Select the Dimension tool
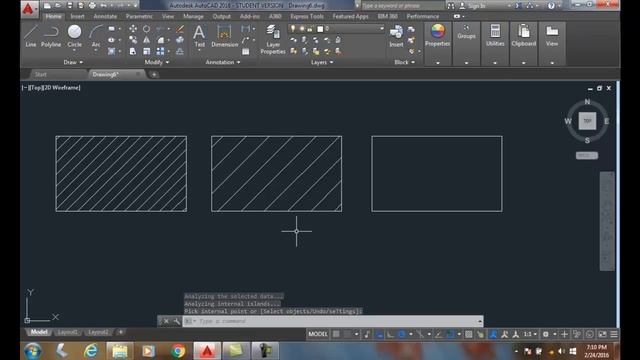The height and width of the screenshot is (360, 640). [224, 36]
